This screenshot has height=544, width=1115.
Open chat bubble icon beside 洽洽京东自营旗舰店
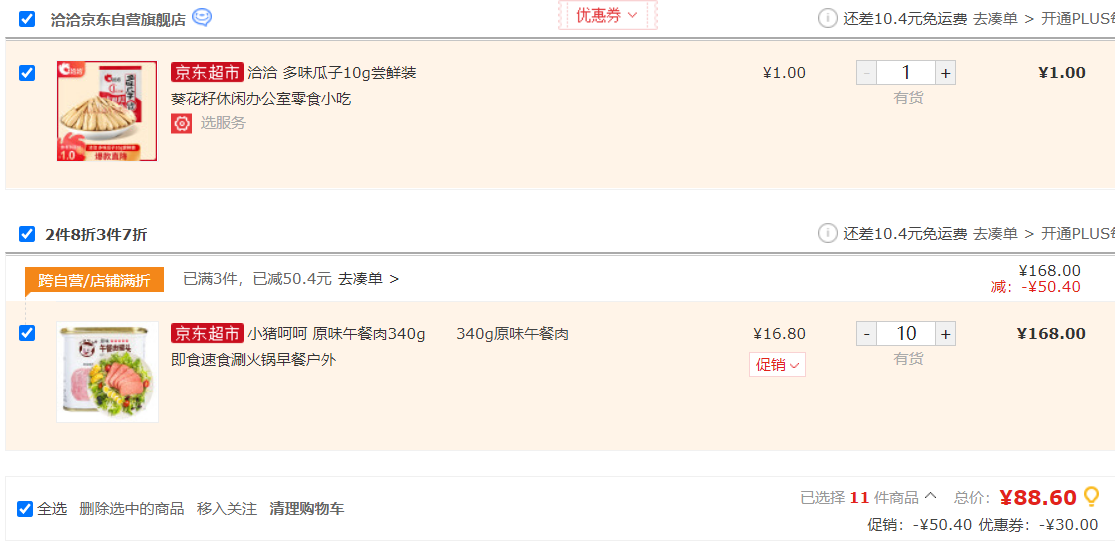tap(202, 18)
